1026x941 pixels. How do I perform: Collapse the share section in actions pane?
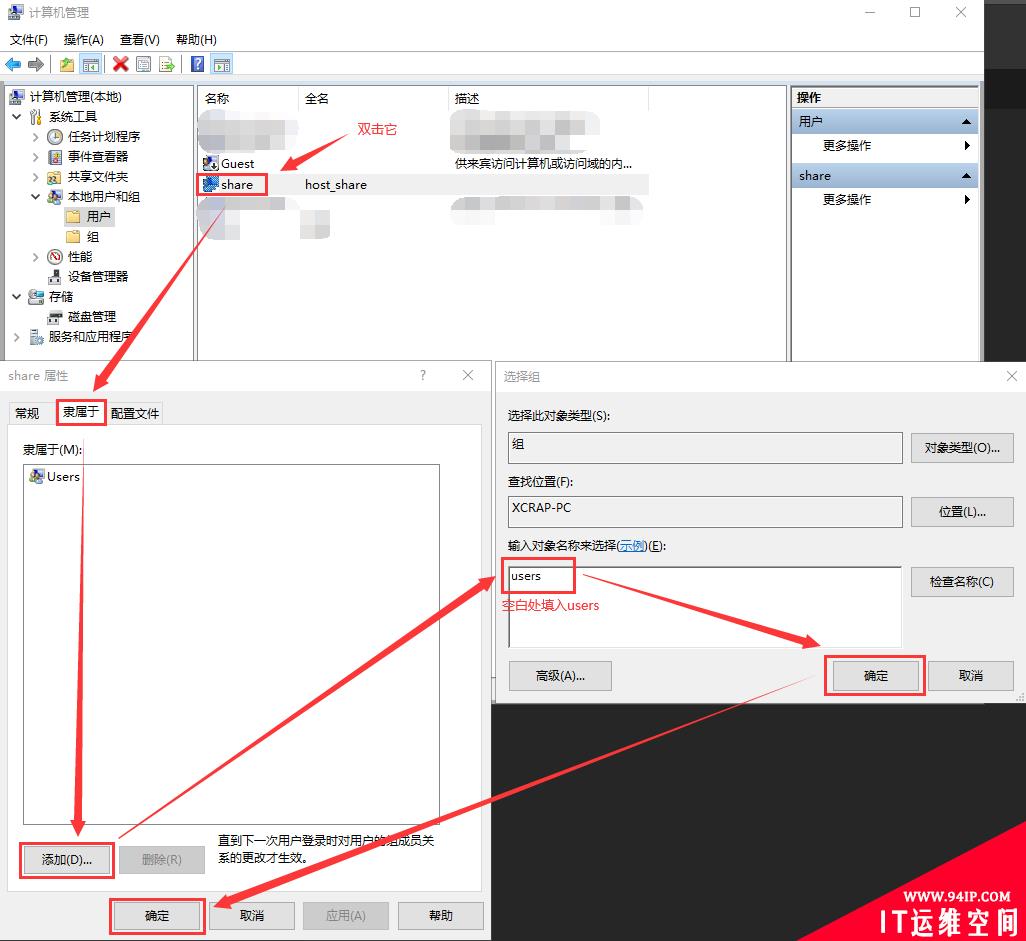966,175
